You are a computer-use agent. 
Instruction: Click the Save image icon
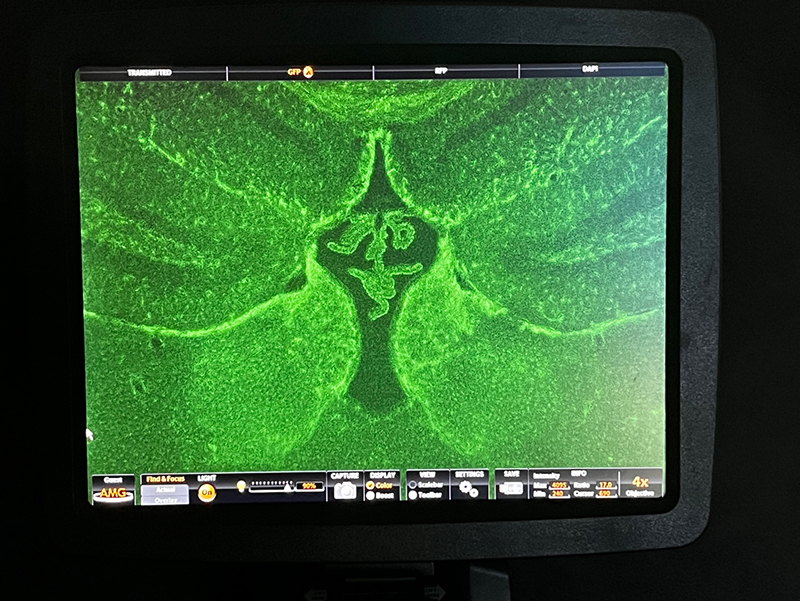[511, 488]
